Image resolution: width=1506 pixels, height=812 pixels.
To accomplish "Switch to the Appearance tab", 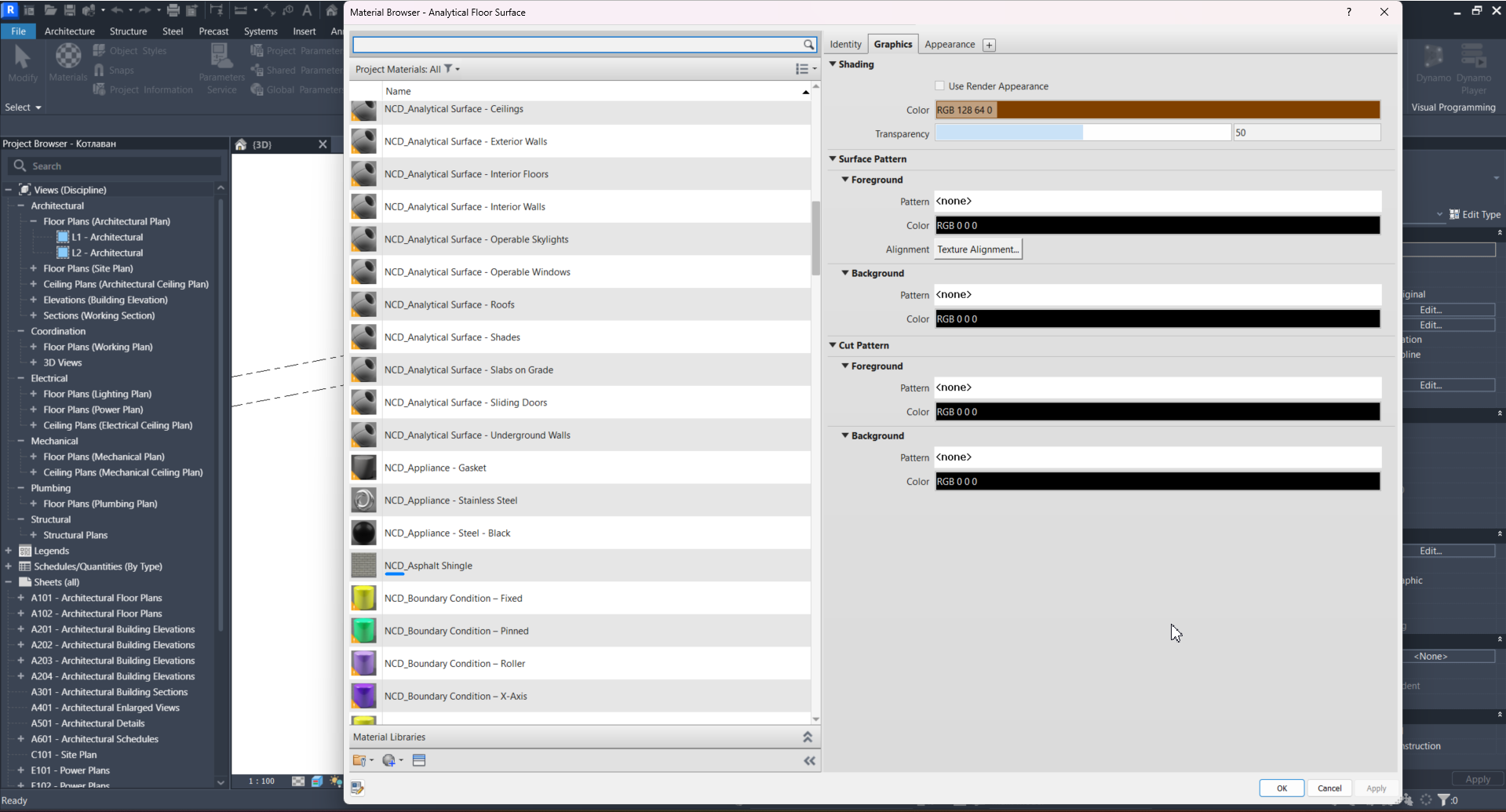I will [949, 45].
